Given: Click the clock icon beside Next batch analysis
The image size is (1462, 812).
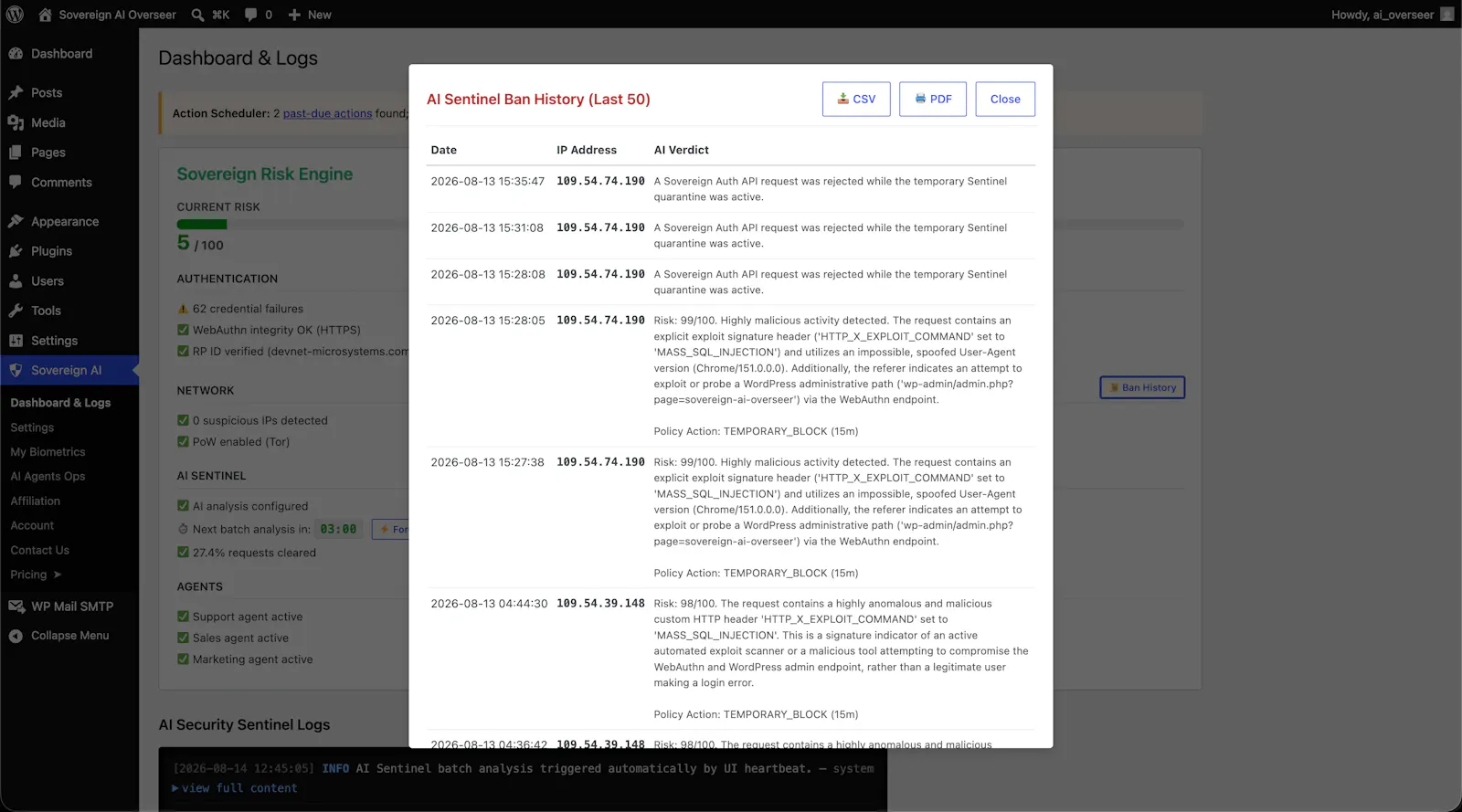Looking at the screenshot, I should click(183, 529).
